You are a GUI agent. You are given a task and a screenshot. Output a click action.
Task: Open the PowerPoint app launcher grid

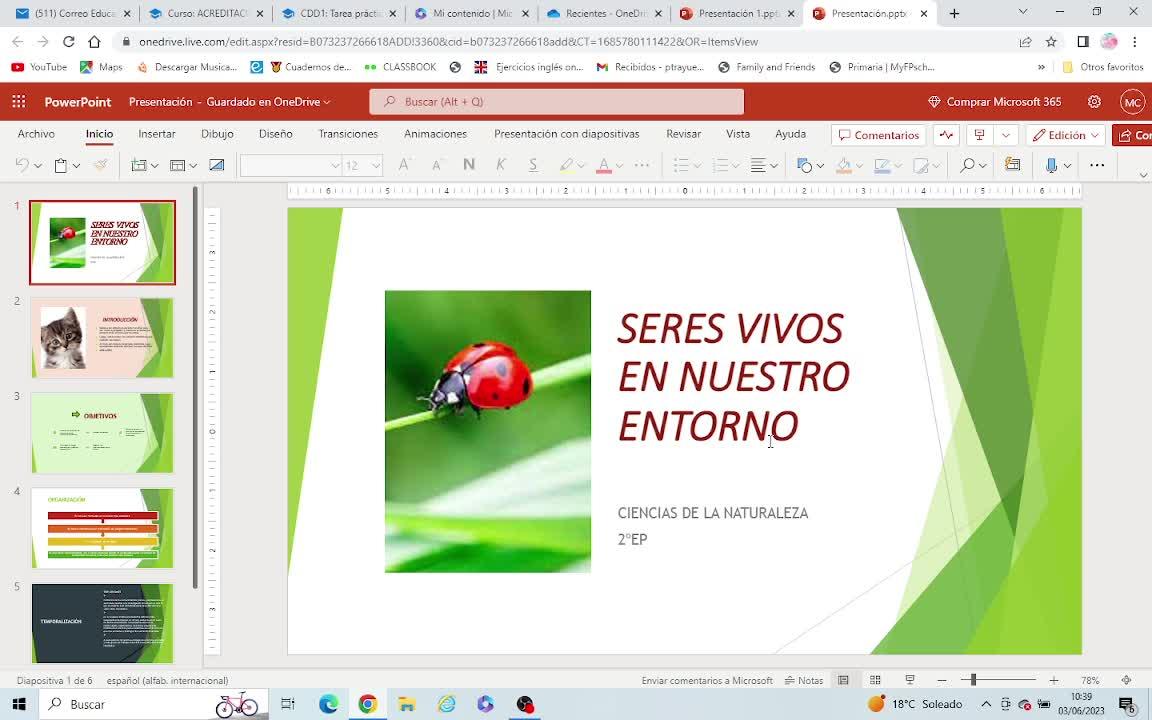click(x=19, y=102)
